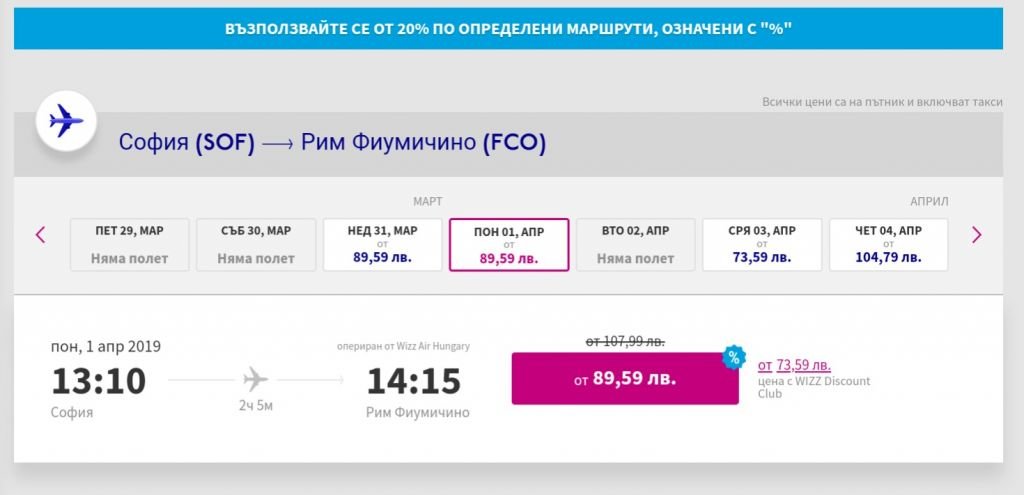The width and height of the screenshot is (1024, 495).
Task: Click the previous dates left arrow
Action: [x=41, y=235]
